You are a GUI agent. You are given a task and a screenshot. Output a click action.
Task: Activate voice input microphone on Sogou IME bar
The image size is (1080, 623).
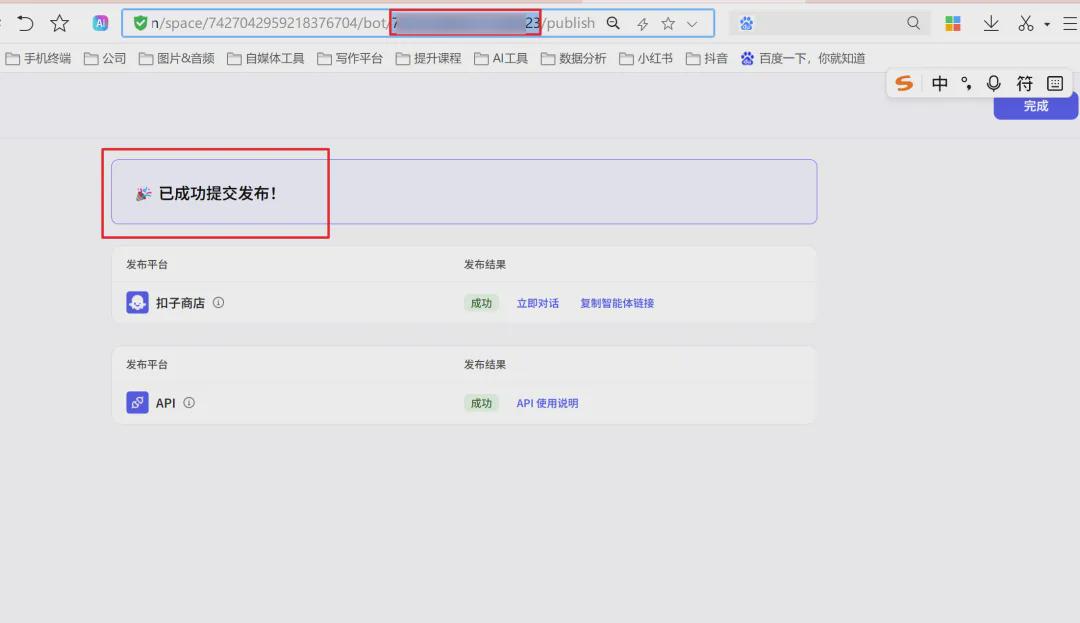994,83
